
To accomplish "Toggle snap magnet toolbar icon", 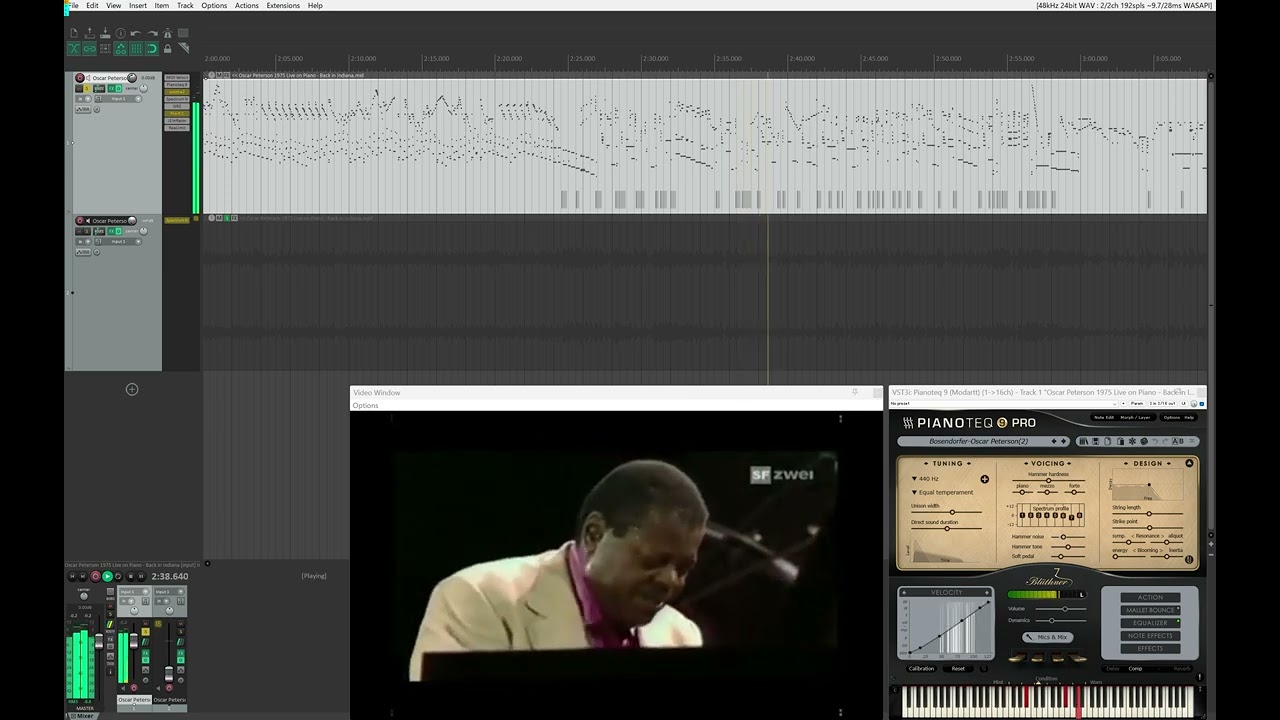I will coord(152,48).
